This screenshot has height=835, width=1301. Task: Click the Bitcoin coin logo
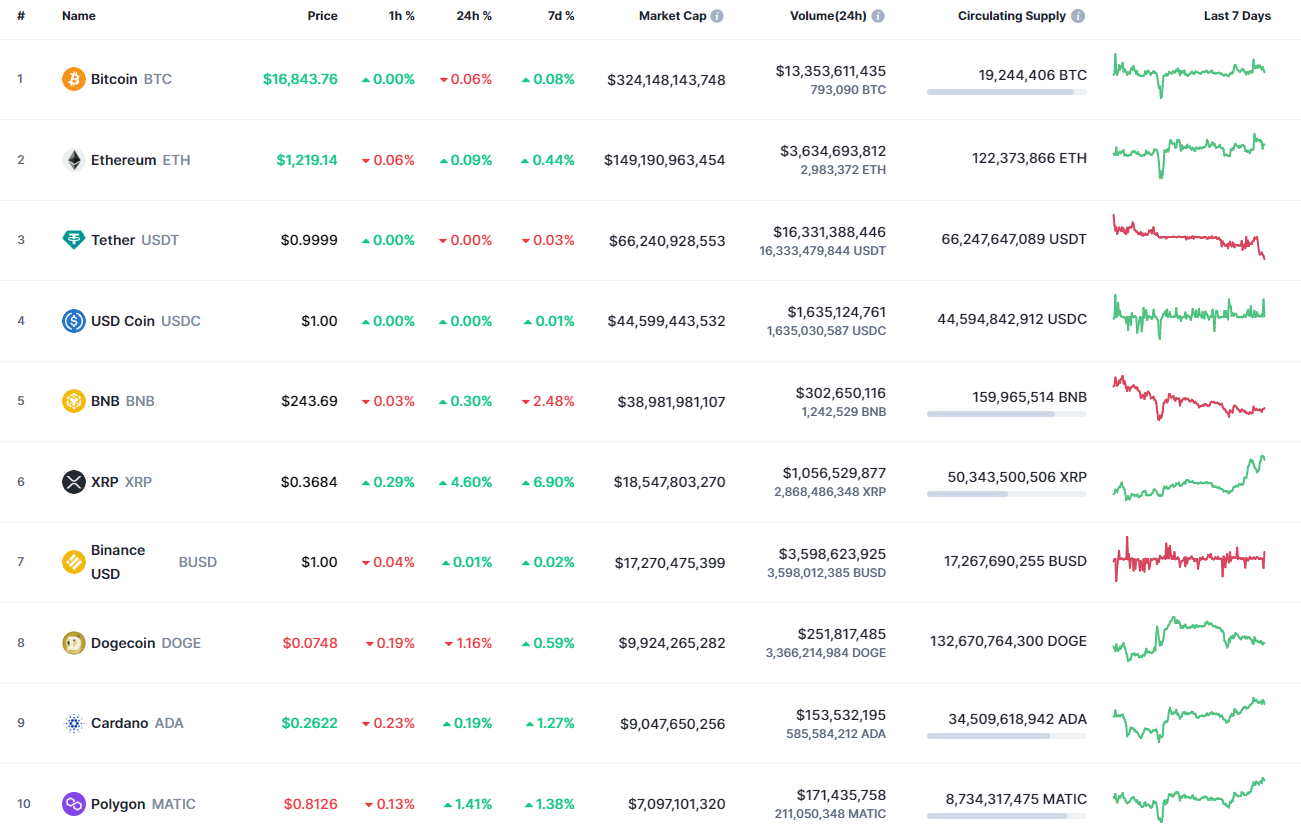pyautogui.click(x=73, y=78)
